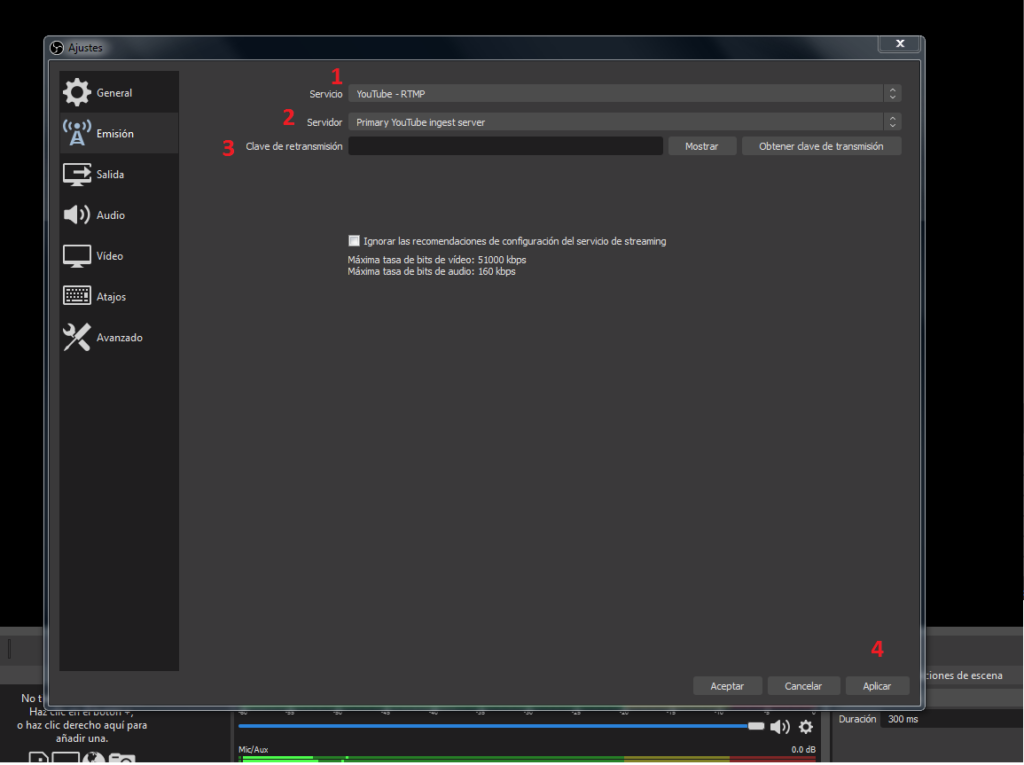
Task: Confirm settings with Aceptar
Action: [727, 686]
